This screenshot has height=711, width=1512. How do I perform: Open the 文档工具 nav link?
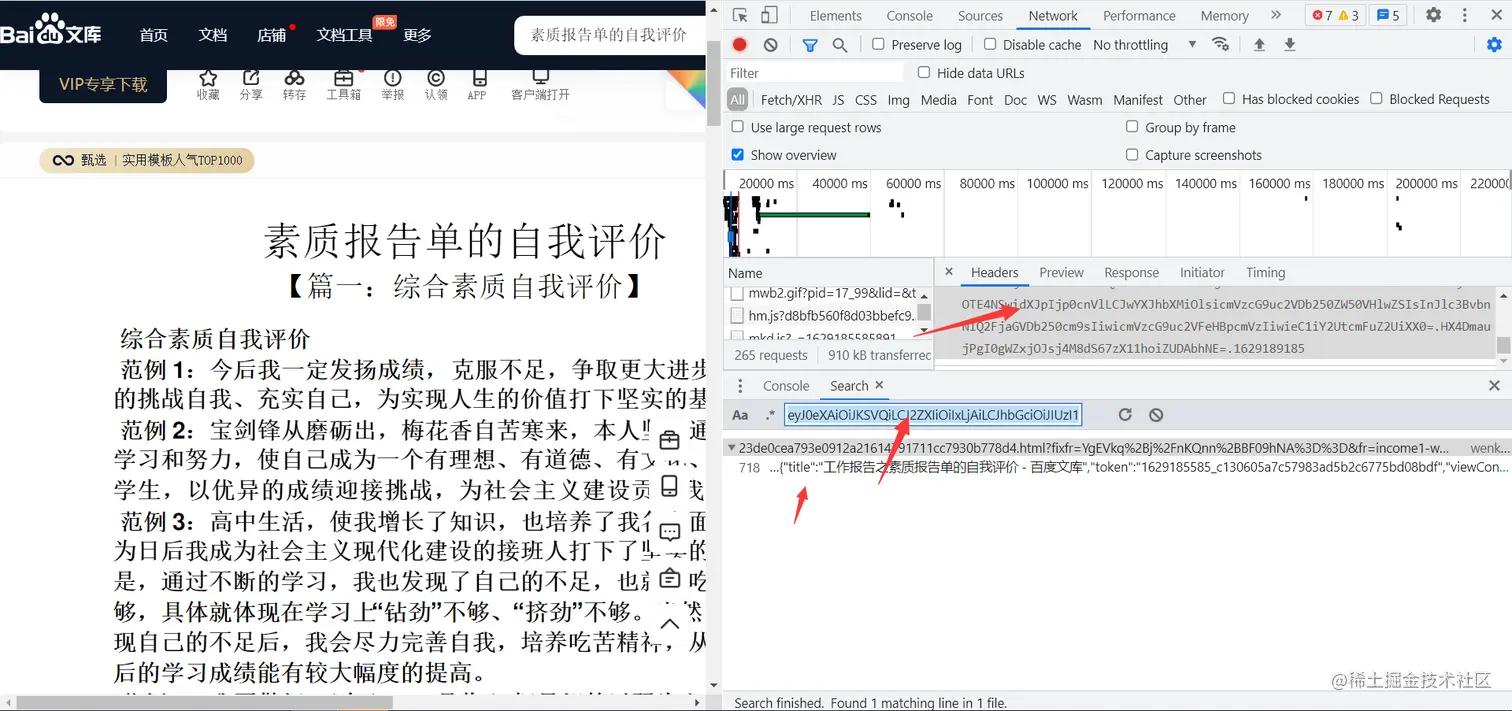(x=345, y=35)
